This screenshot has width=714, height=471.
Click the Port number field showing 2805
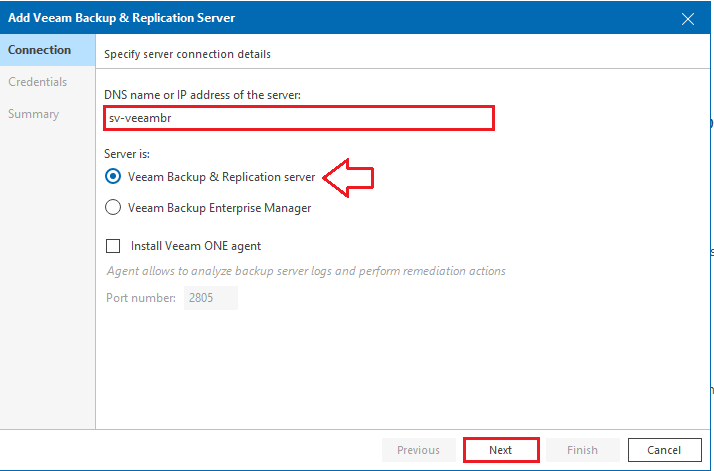pyautogui.click(x=211, y=298)
